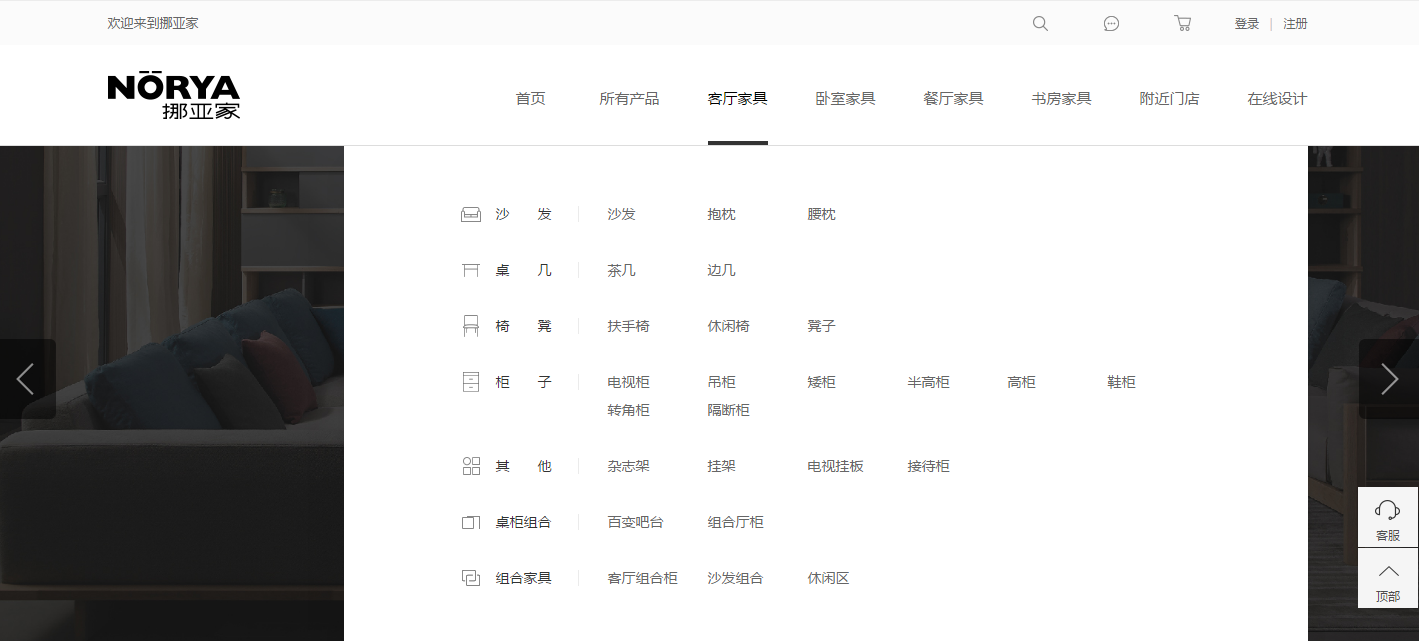Open the 附近门店 menu item
Screen dimensions: 1419x641
(x=1169, y=98)
